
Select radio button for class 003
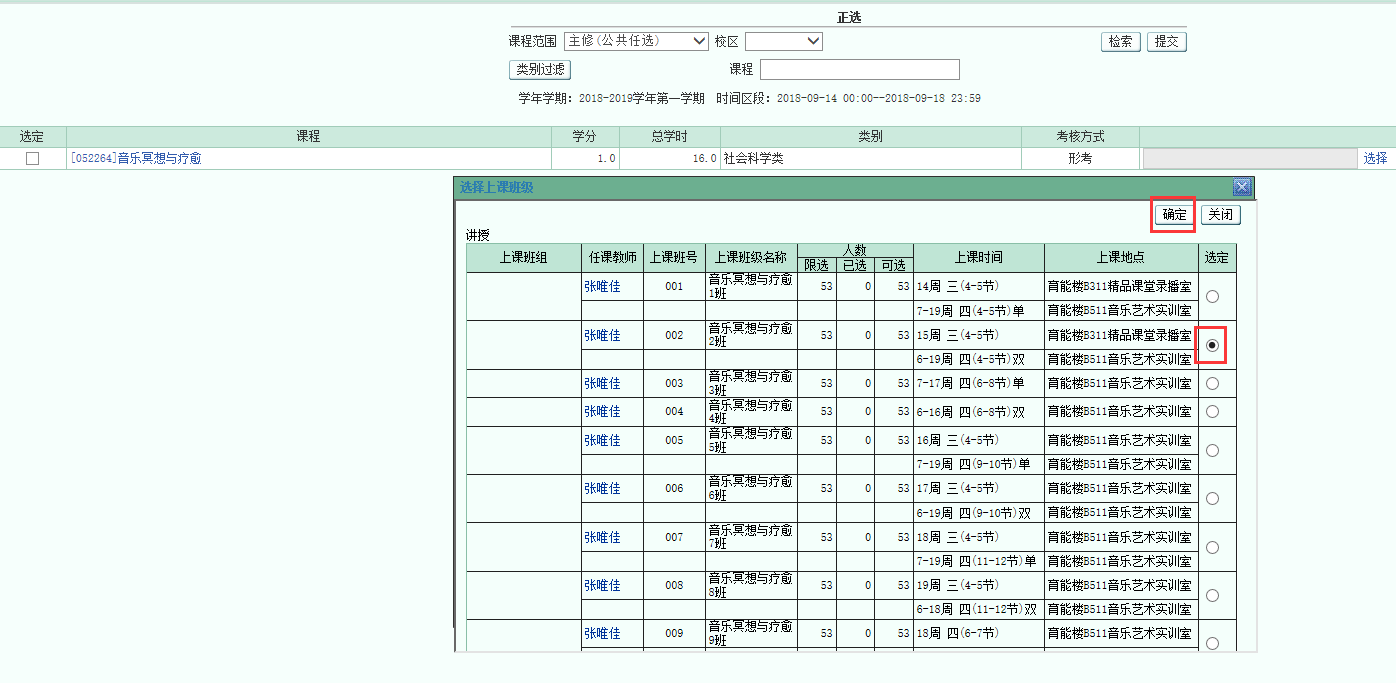(x=1212, y=383)
